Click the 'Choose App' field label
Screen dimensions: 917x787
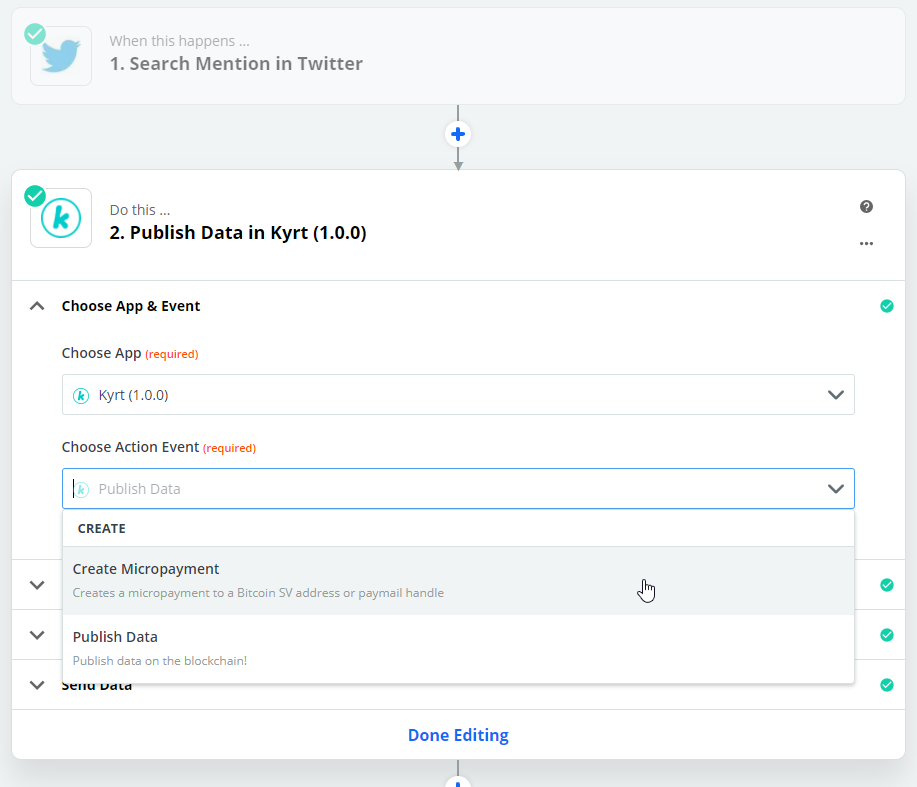click(102, 353)
